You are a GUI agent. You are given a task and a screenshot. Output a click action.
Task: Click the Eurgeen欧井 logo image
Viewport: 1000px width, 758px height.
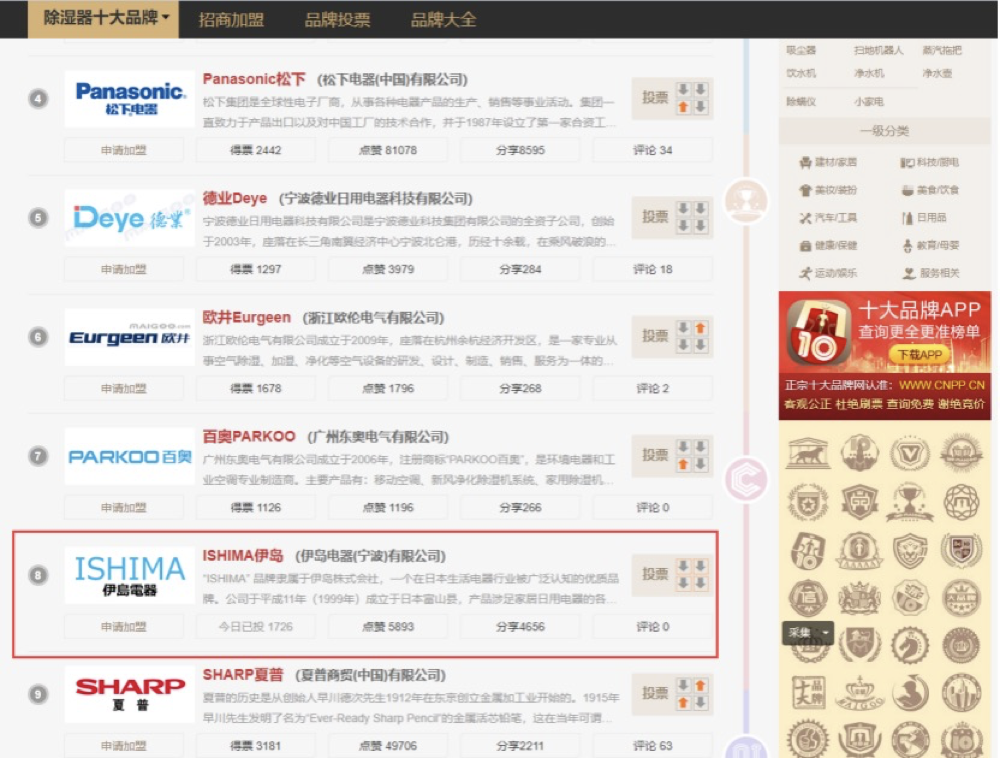pos(129,337)
